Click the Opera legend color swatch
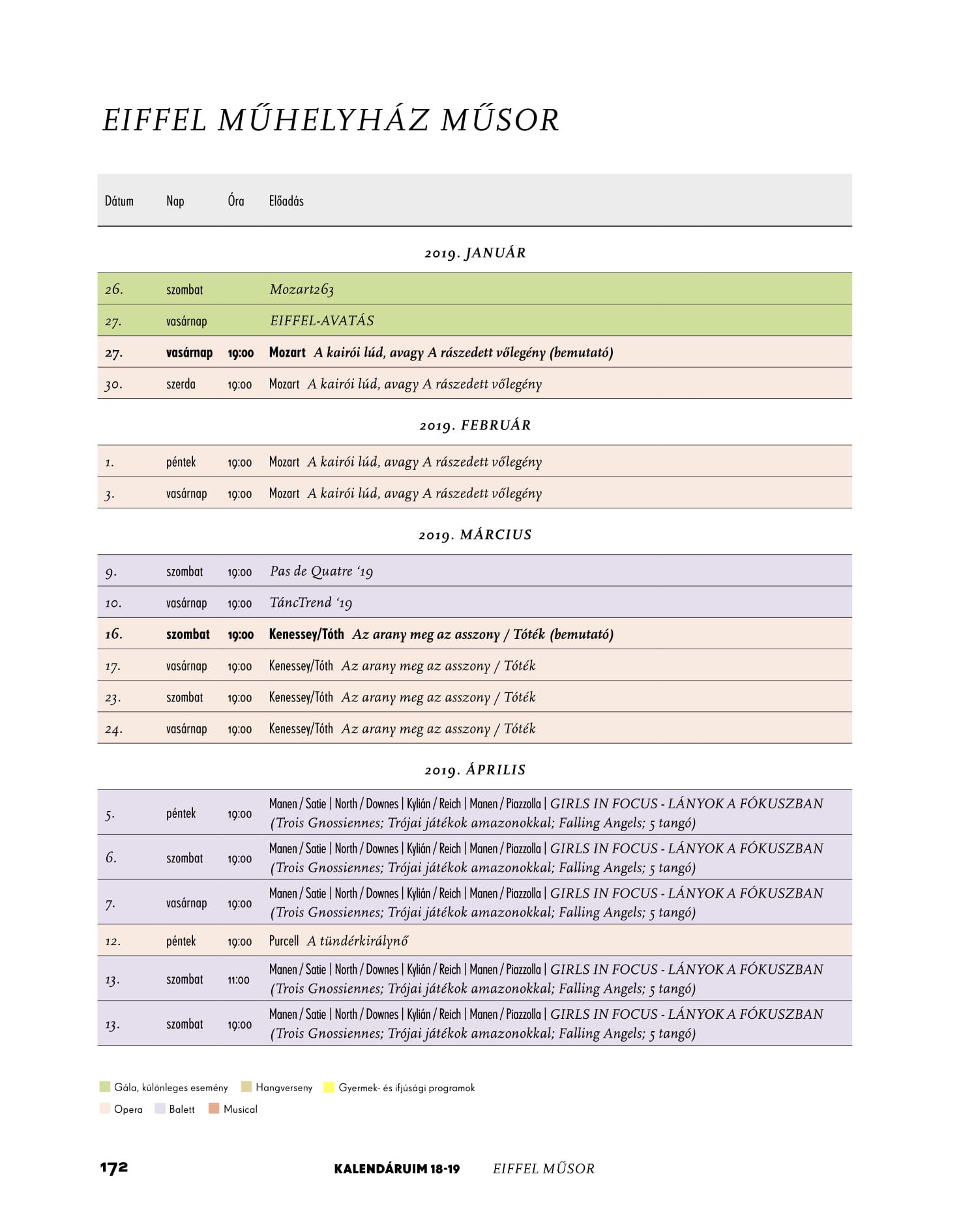This screenshot has width=976, height=1232. pos(105,1108)
